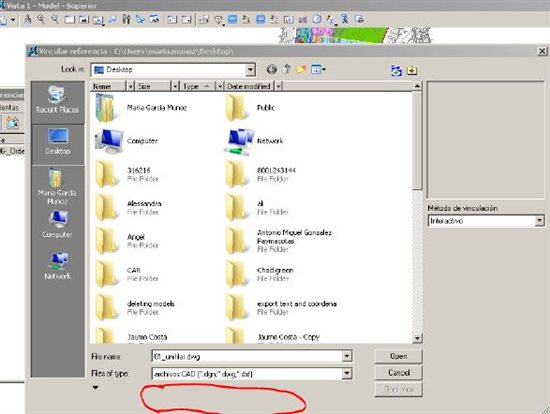Click the Cancel button
Image resolution: width=550 pixels, height=414 pixels.
pyautogui.click(x=398, y=373)
